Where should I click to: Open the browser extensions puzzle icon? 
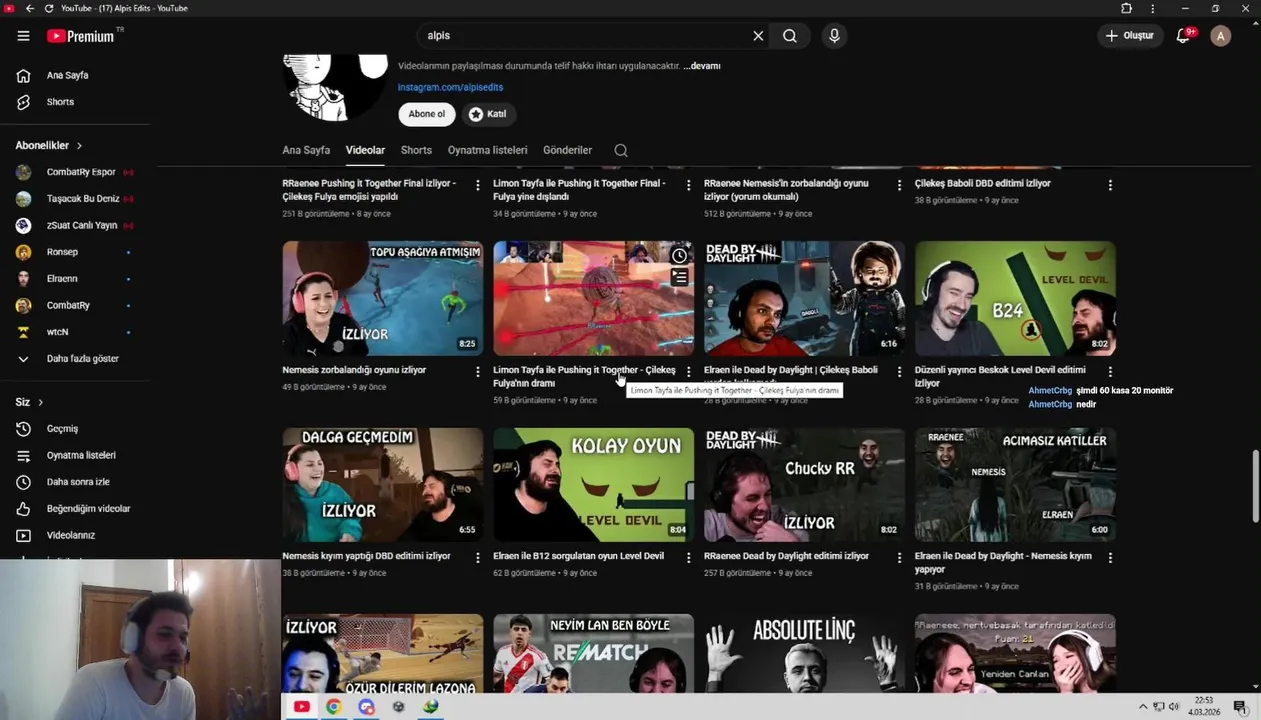1126,8
